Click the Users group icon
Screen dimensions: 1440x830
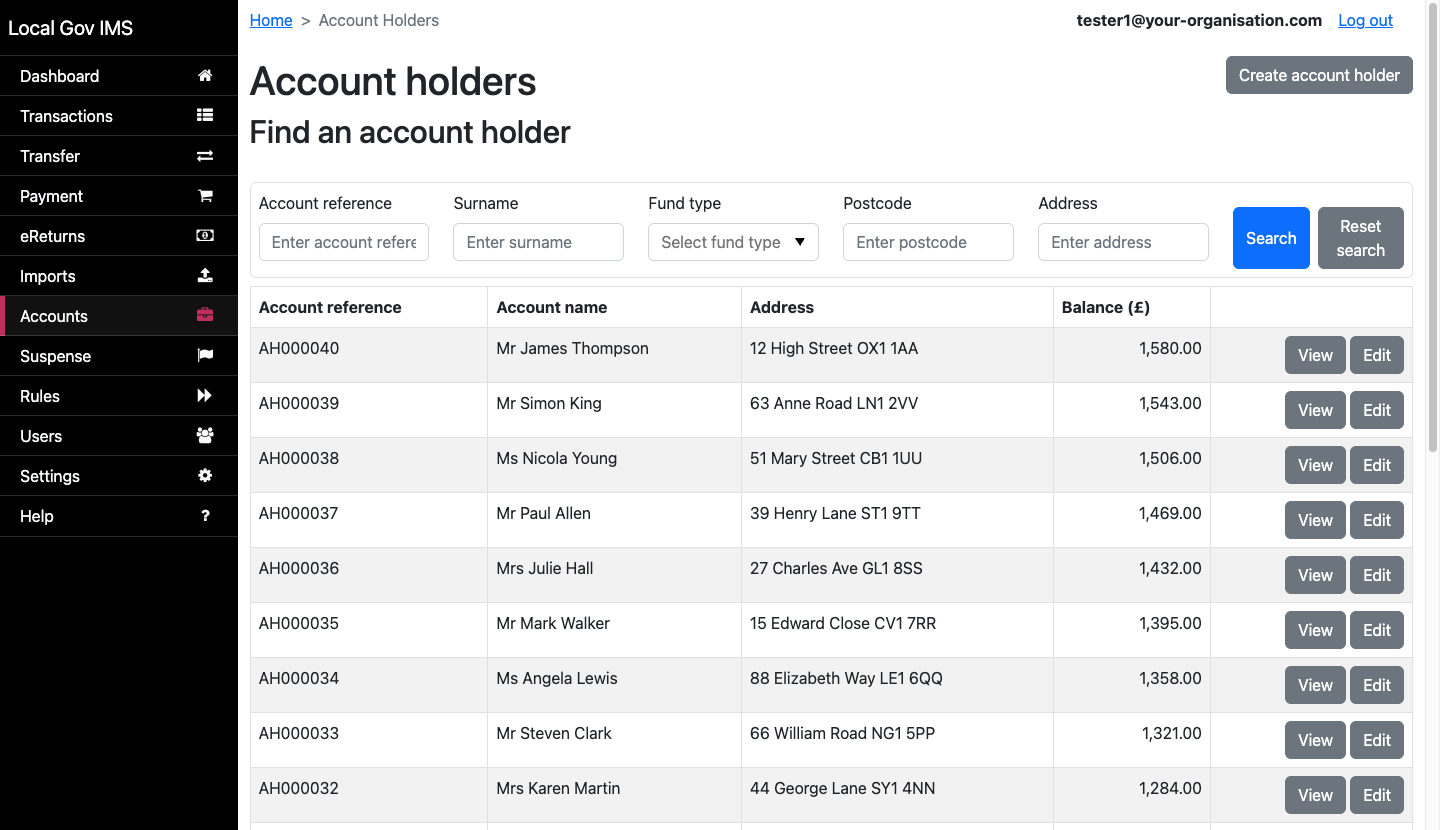205,435
